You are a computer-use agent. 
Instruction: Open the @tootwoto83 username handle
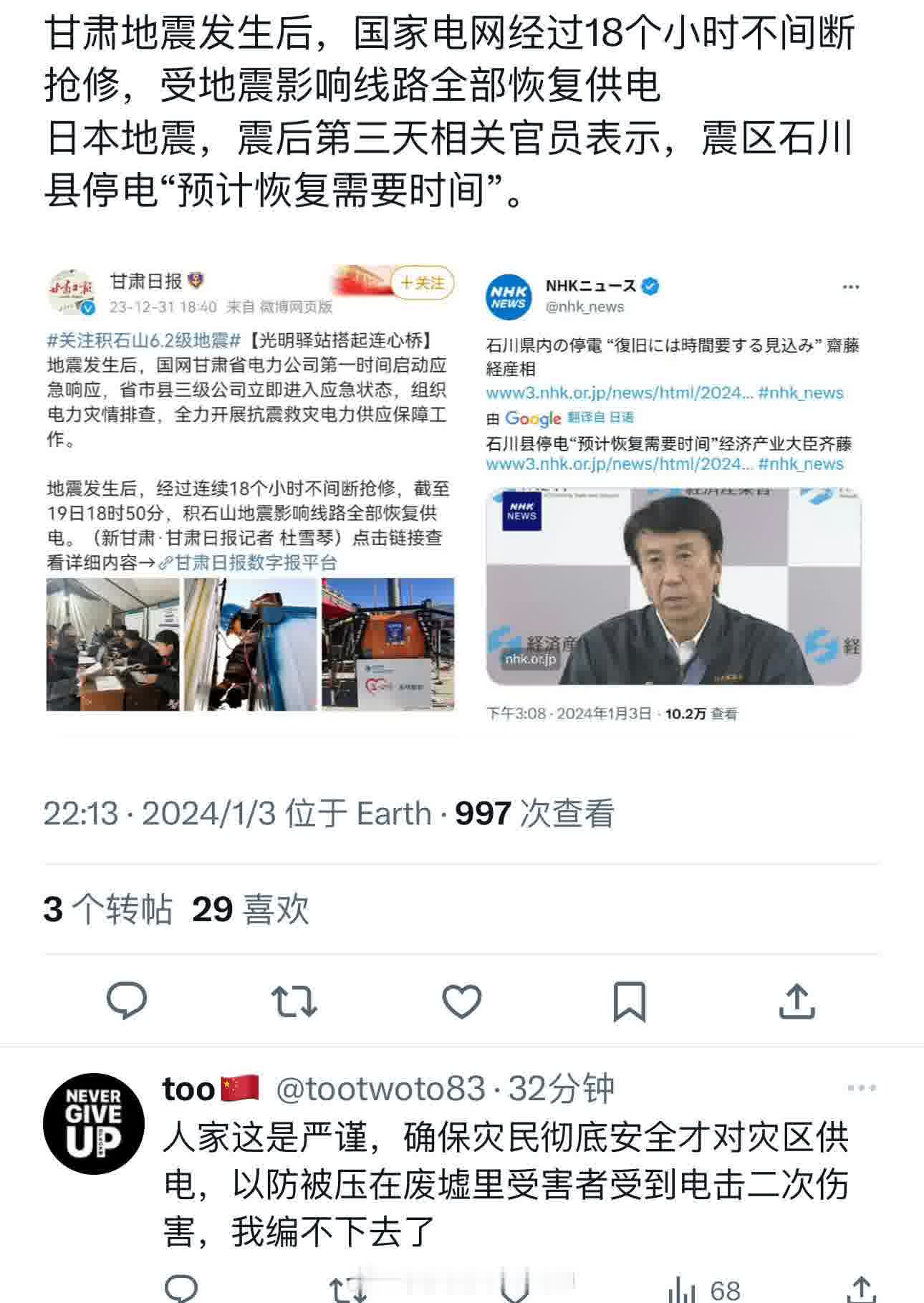pyautogui.click(x=380, y=1089)
